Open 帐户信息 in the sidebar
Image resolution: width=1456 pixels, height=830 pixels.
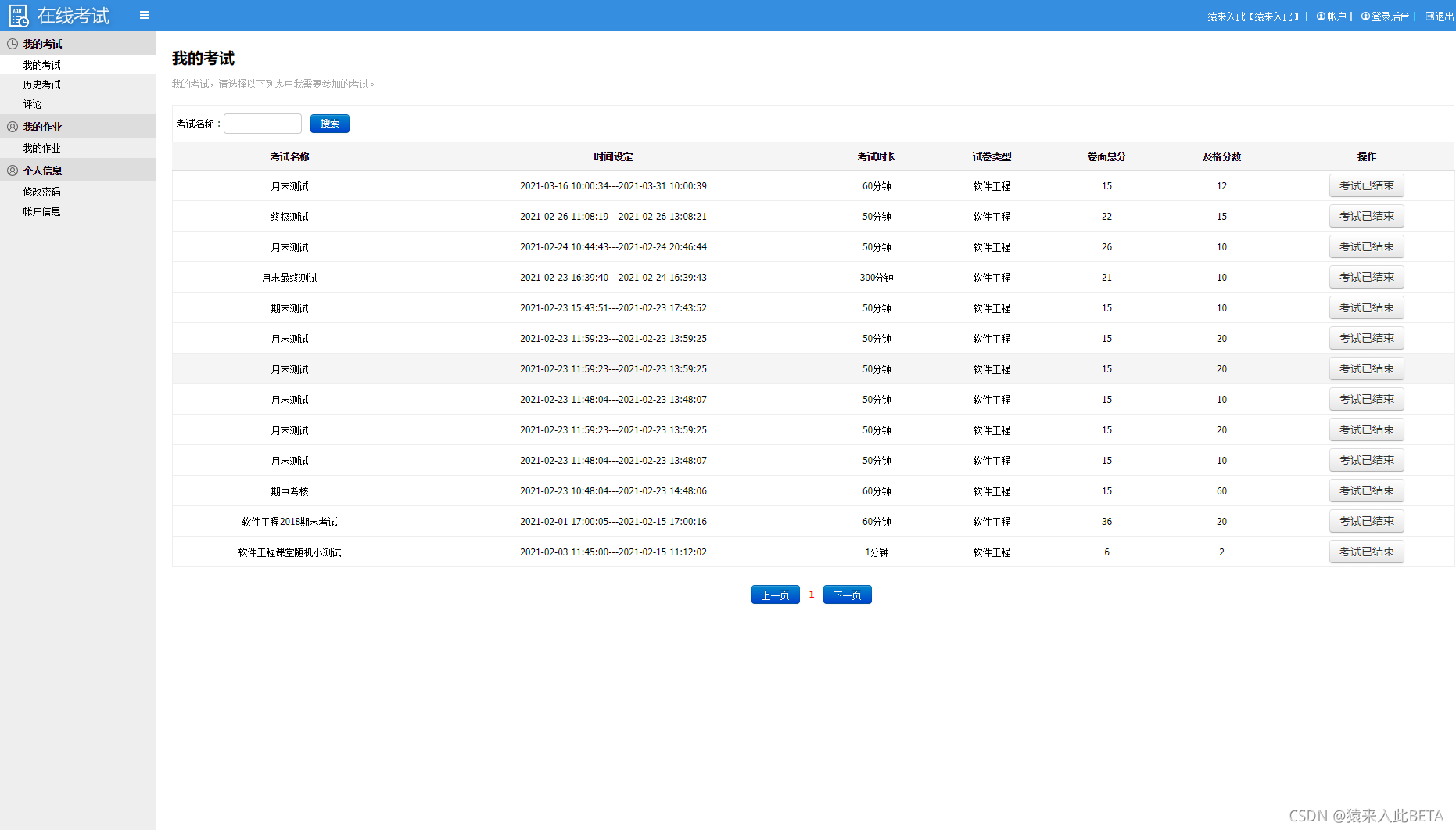coord(42,211)
